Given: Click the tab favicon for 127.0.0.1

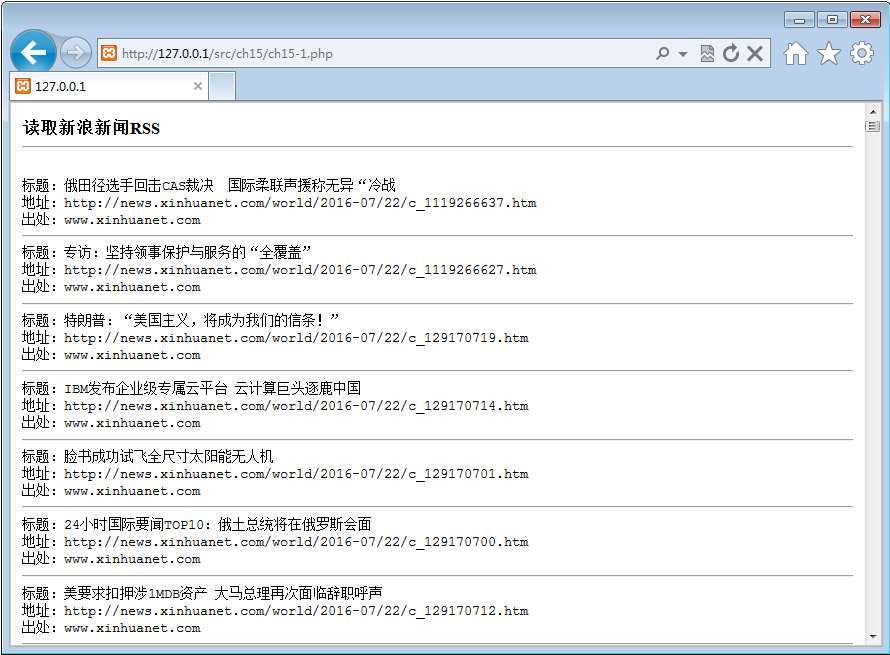Looking at the screenshot, I should pyautogui.click(x=23, y=86).
